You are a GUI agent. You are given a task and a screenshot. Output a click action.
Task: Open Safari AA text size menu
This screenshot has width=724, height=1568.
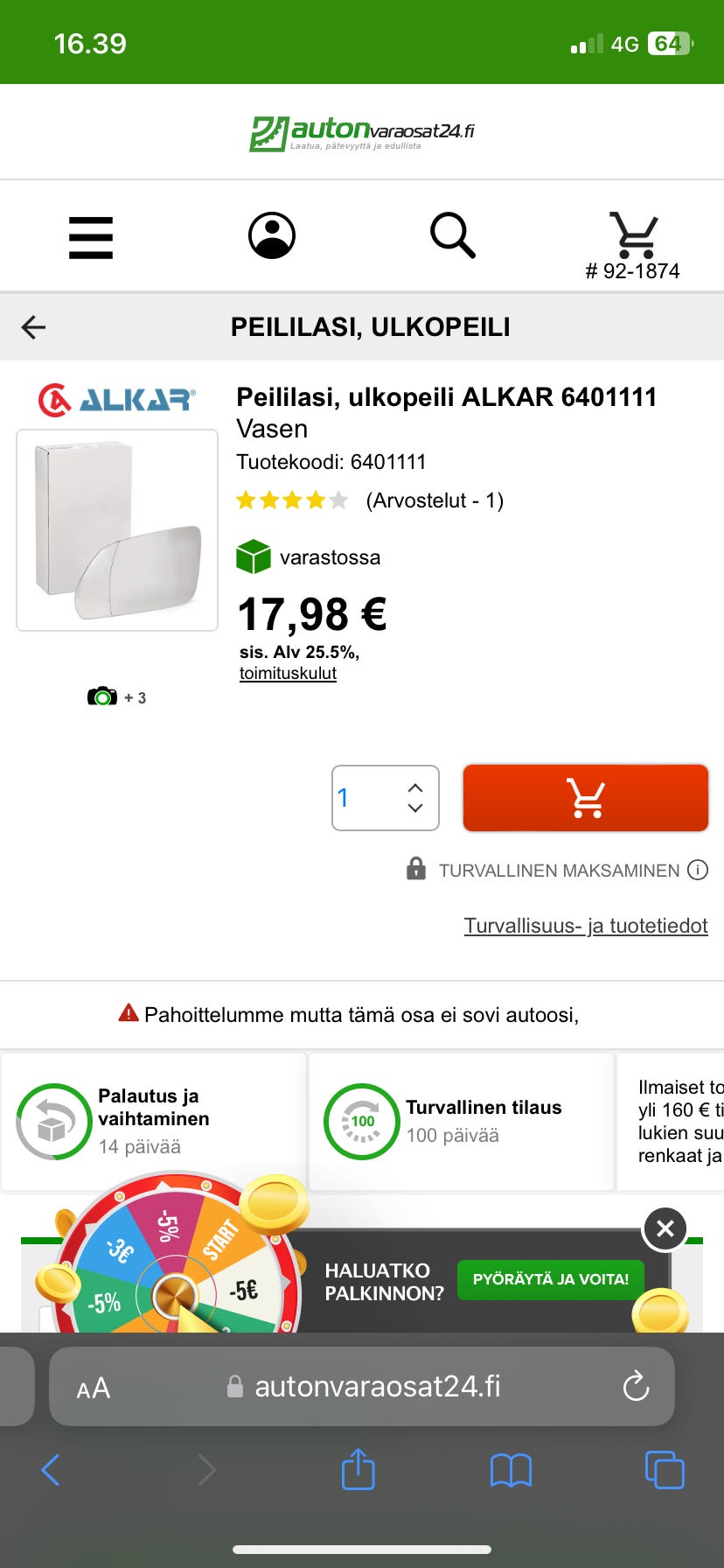[94, 1387]
